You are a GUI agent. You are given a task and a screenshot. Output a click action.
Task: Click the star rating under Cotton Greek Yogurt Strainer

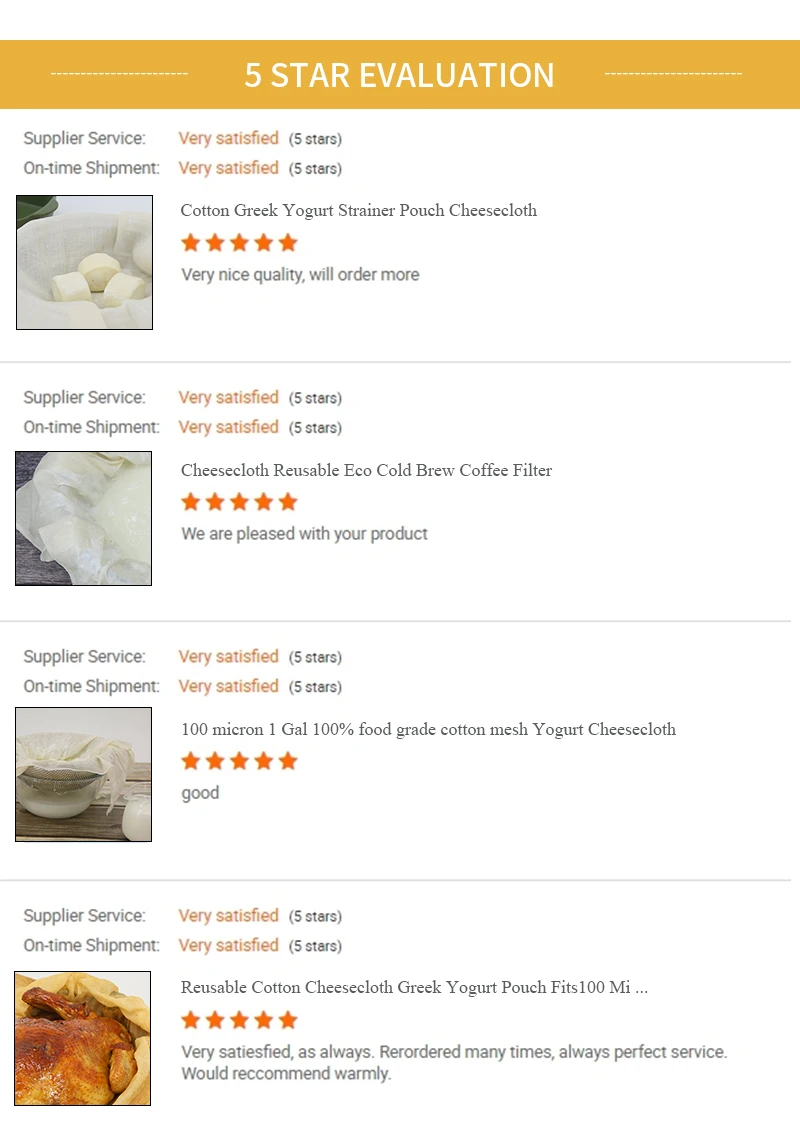point(239,243)
